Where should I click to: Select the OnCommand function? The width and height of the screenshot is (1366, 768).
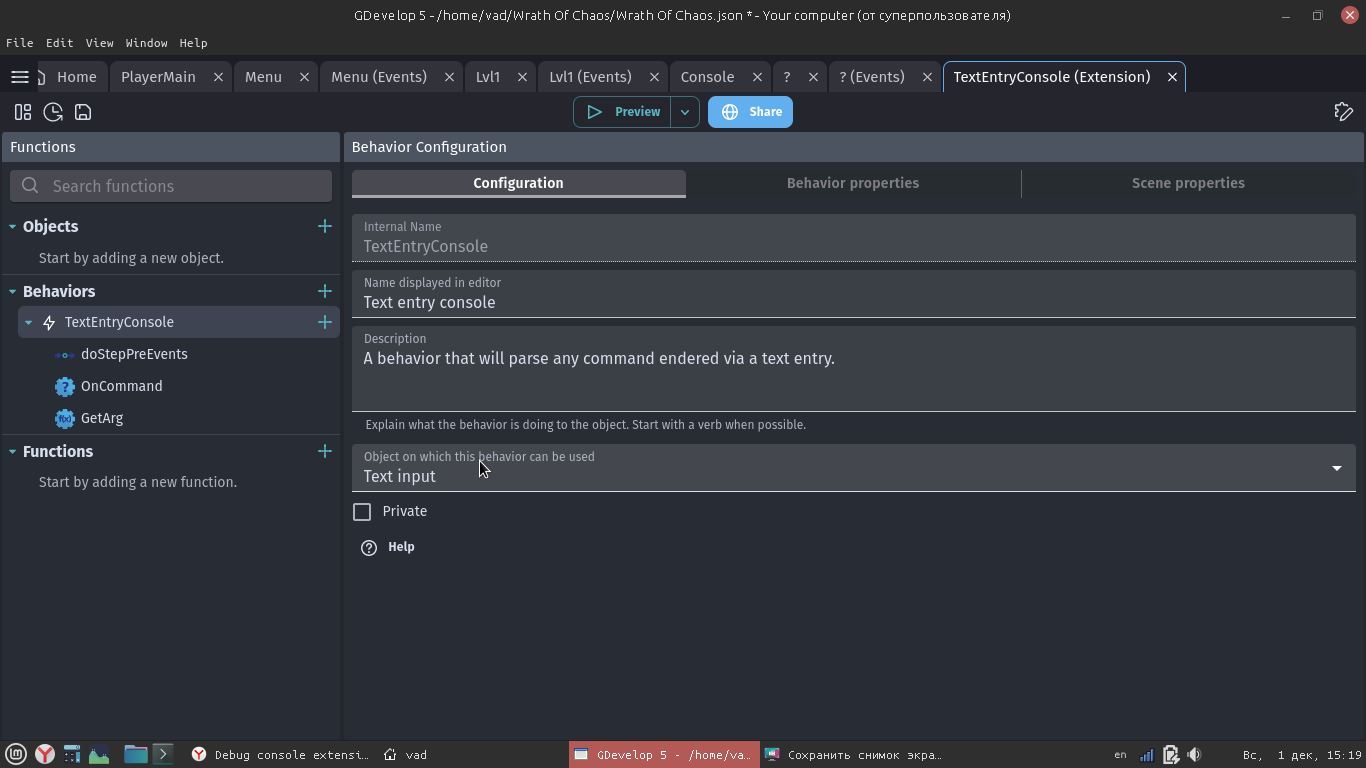pyautogui.click(x=121, y=386)
